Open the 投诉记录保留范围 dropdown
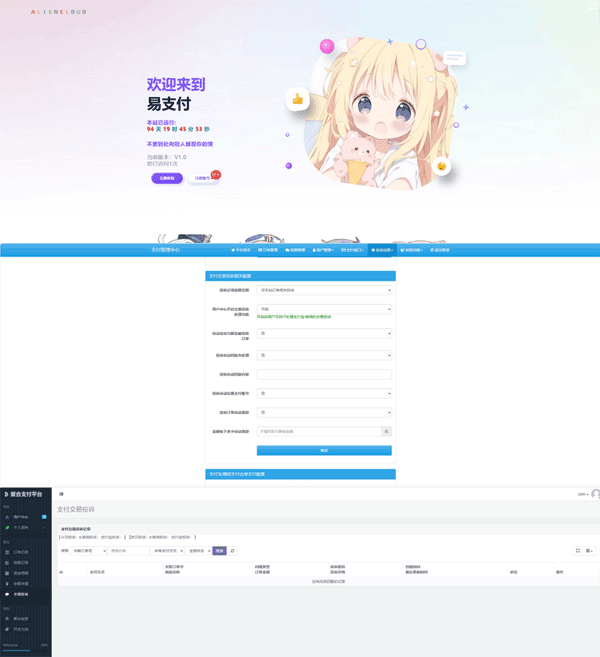Image resolution: width=600 pixels, height=657 pixels. coord(324,290)
